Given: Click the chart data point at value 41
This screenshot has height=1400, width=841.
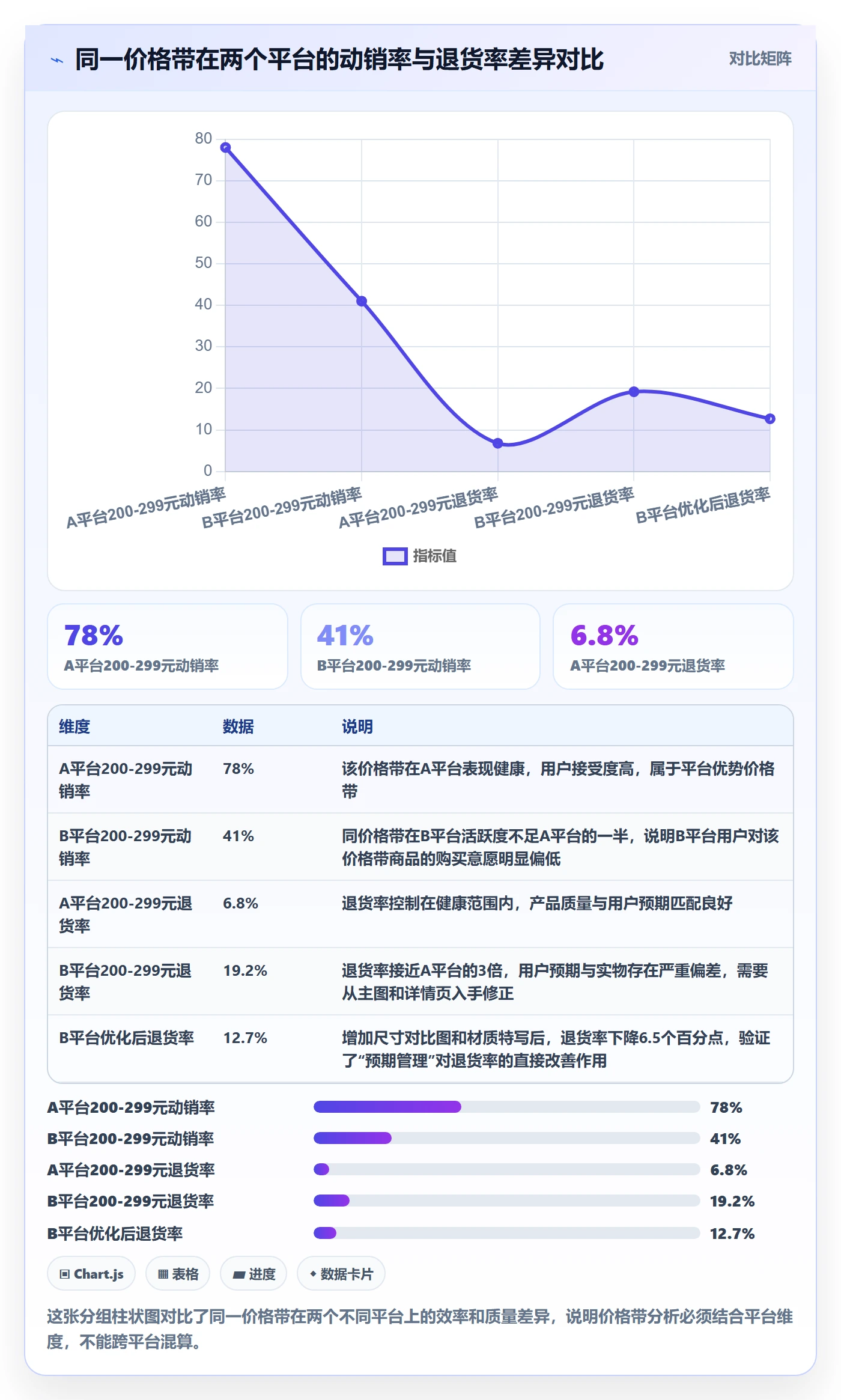Looking at the screenshot, I should [362, 301].
